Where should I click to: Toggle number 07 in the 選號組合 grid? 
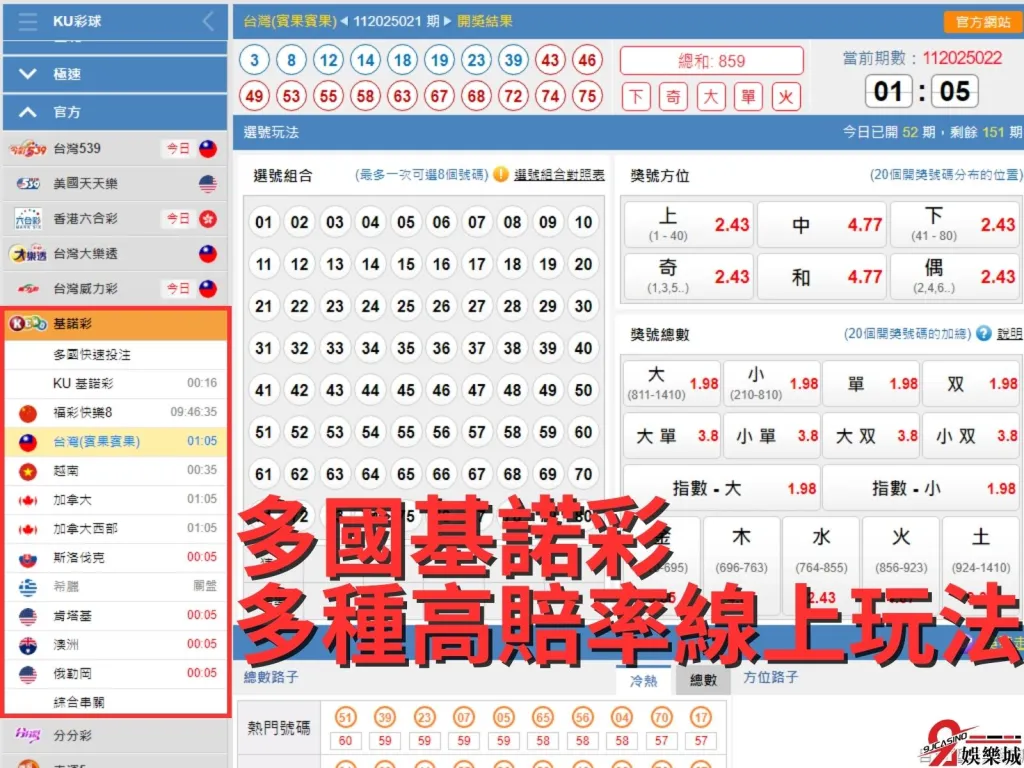pyautogui.click(x=476, y=222)
